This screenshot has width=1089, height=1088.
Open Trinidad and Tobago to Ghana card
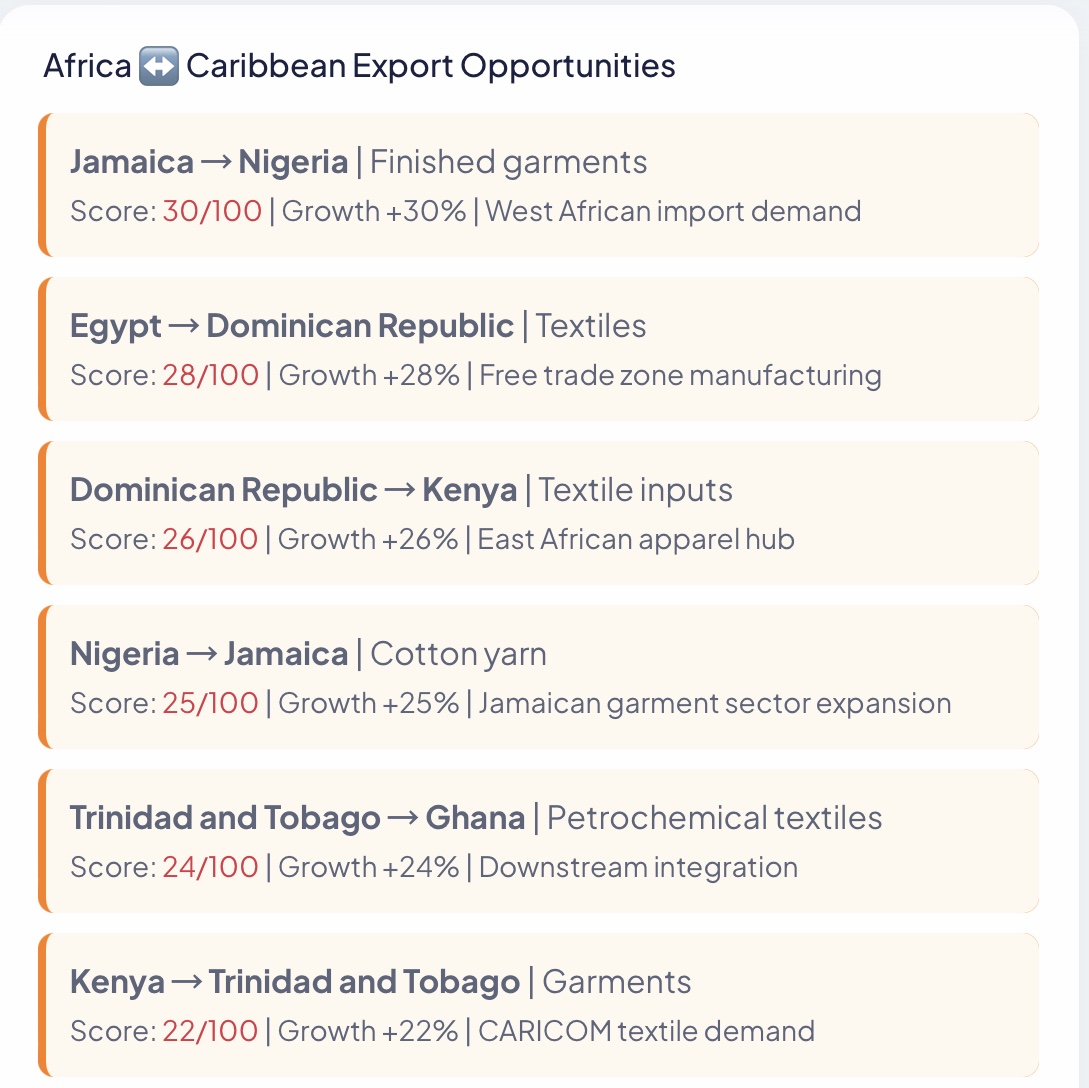point(538,841)
